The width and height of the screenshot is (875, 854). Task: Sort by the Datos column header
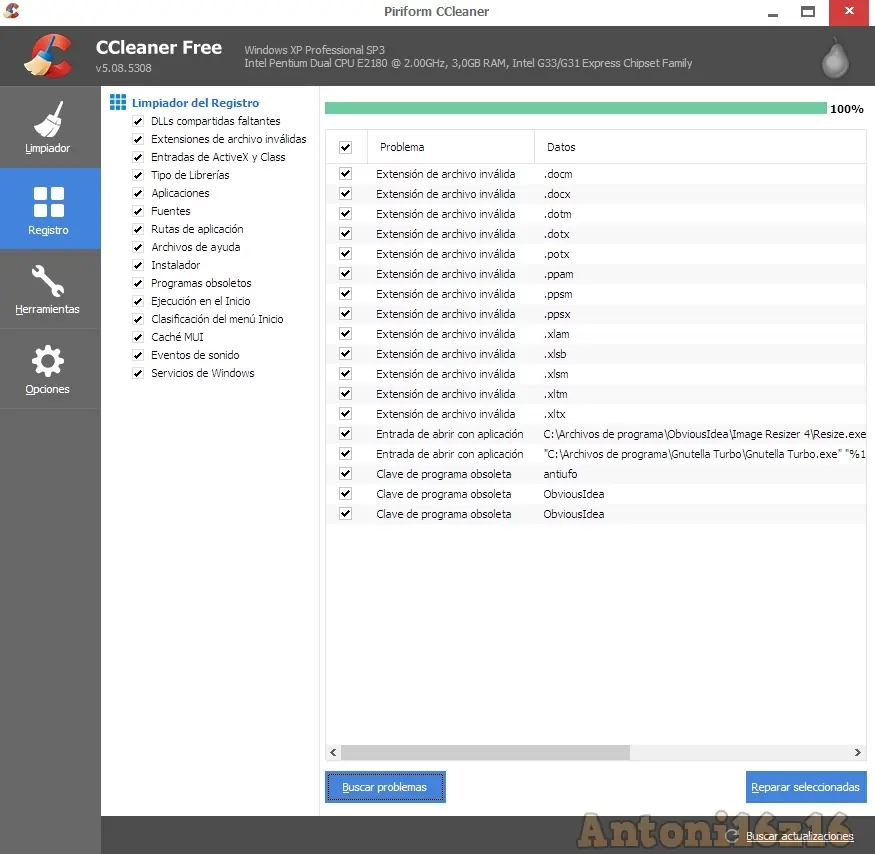pyautogui.click(x=700, y=147)
